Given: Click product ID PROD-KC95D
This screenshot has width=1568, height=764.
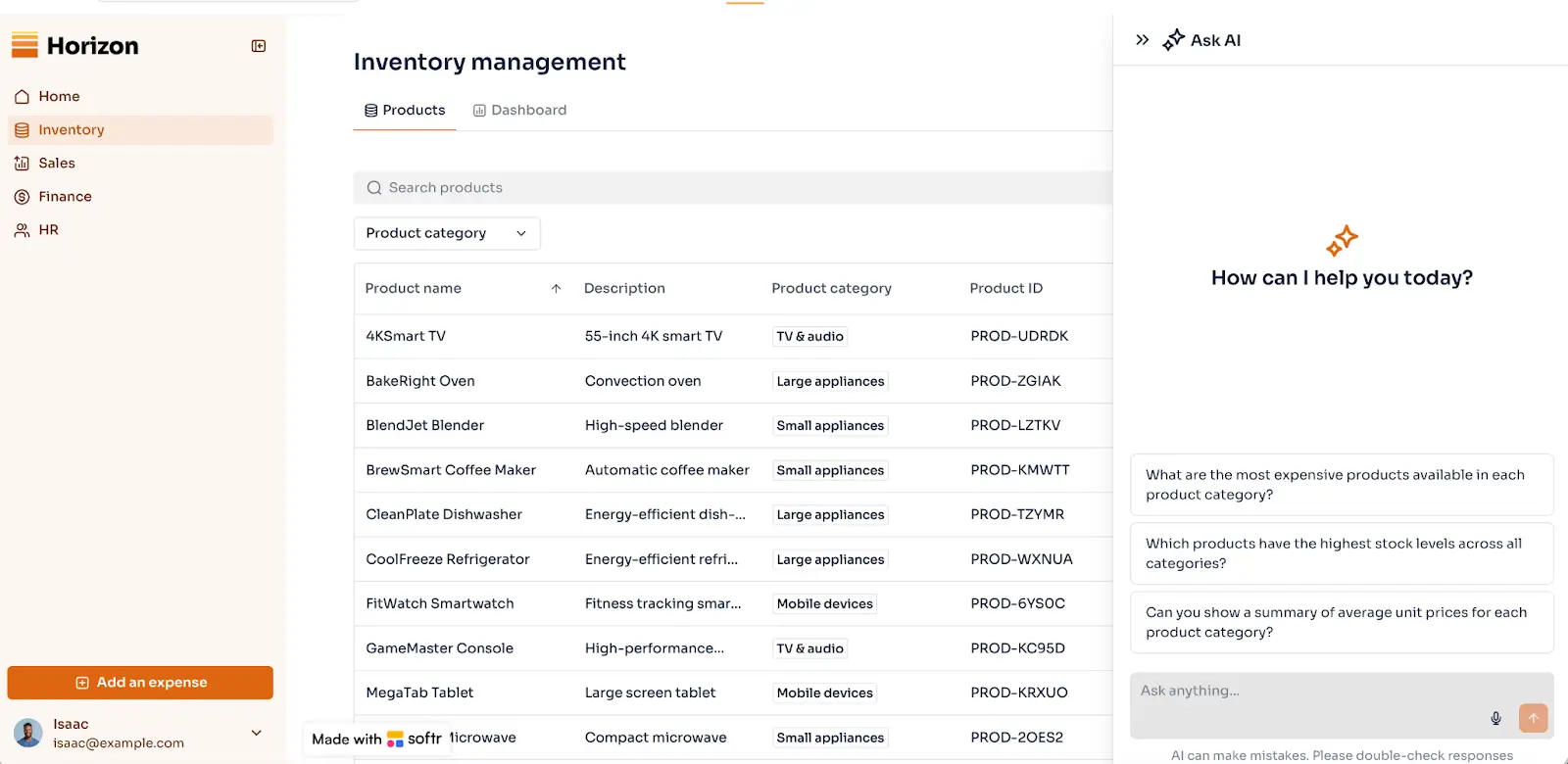Looking at the screenshot, I should [1017, 648].
